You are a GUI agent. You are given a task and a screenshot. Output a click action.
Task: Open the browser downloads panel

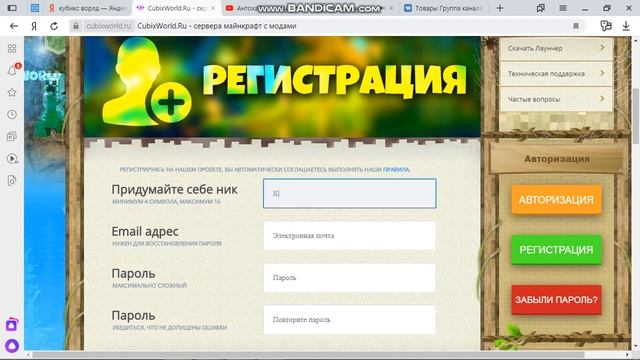pos(626,26)
